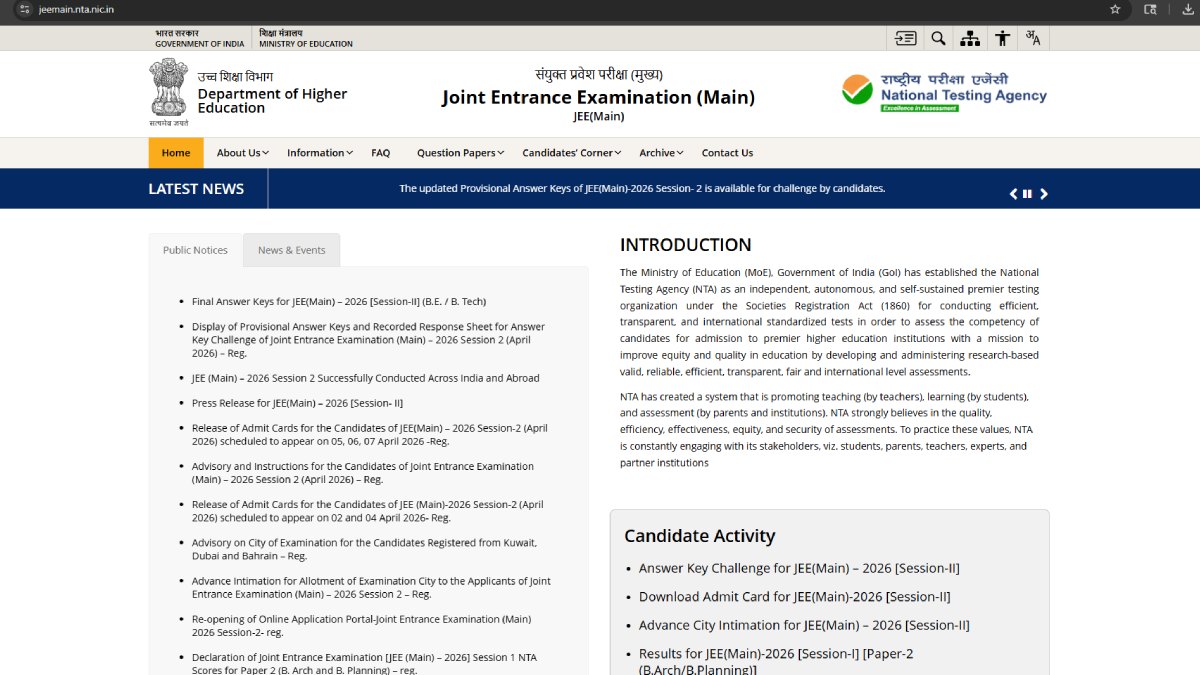1200x675 pixels.
Task: Open Answer Key Challenge for JEE(Main) Session-II
Action: click(799, 567)
